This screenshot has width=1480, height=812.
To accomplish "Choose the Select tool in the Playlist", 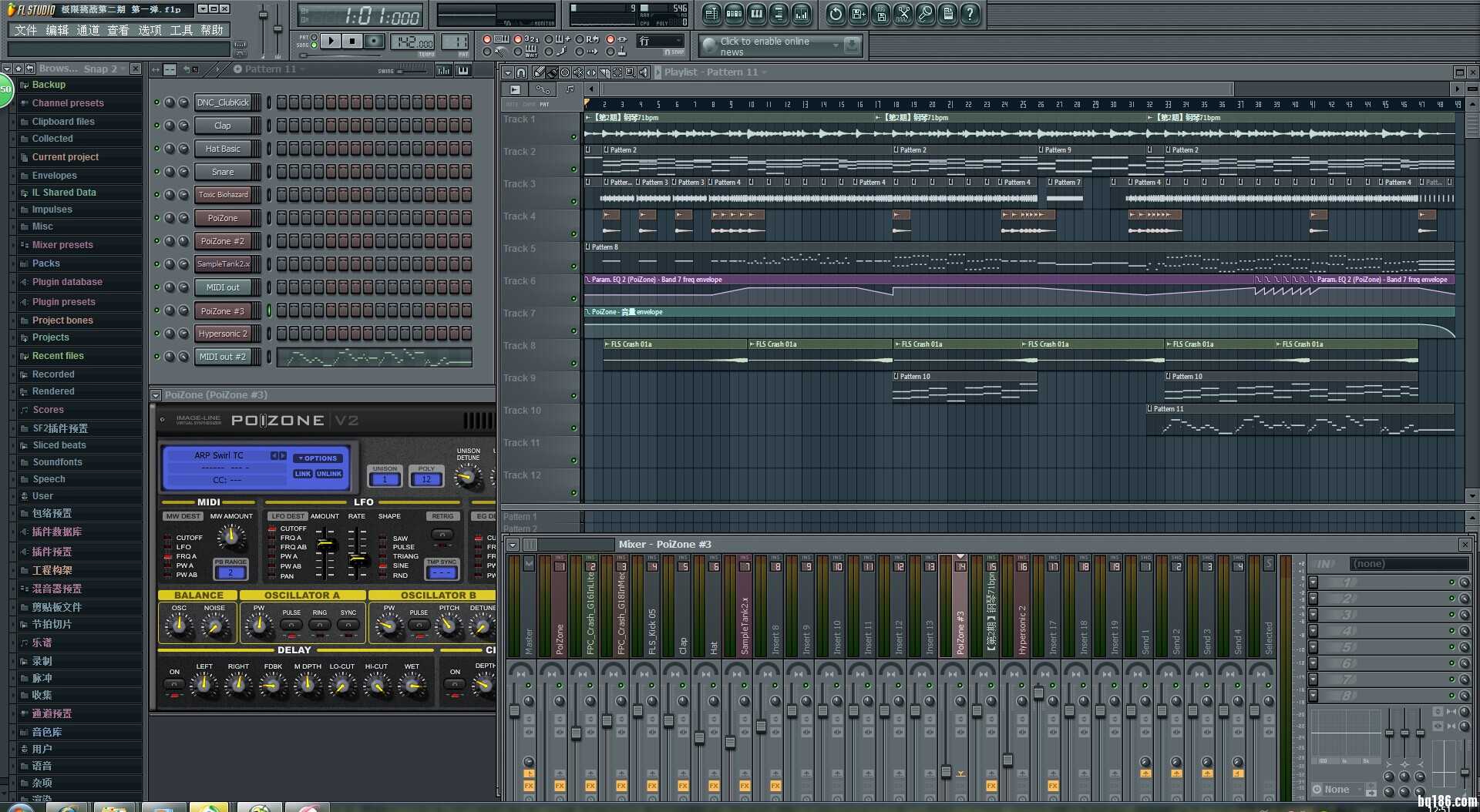I will click(x=617, y=72).
